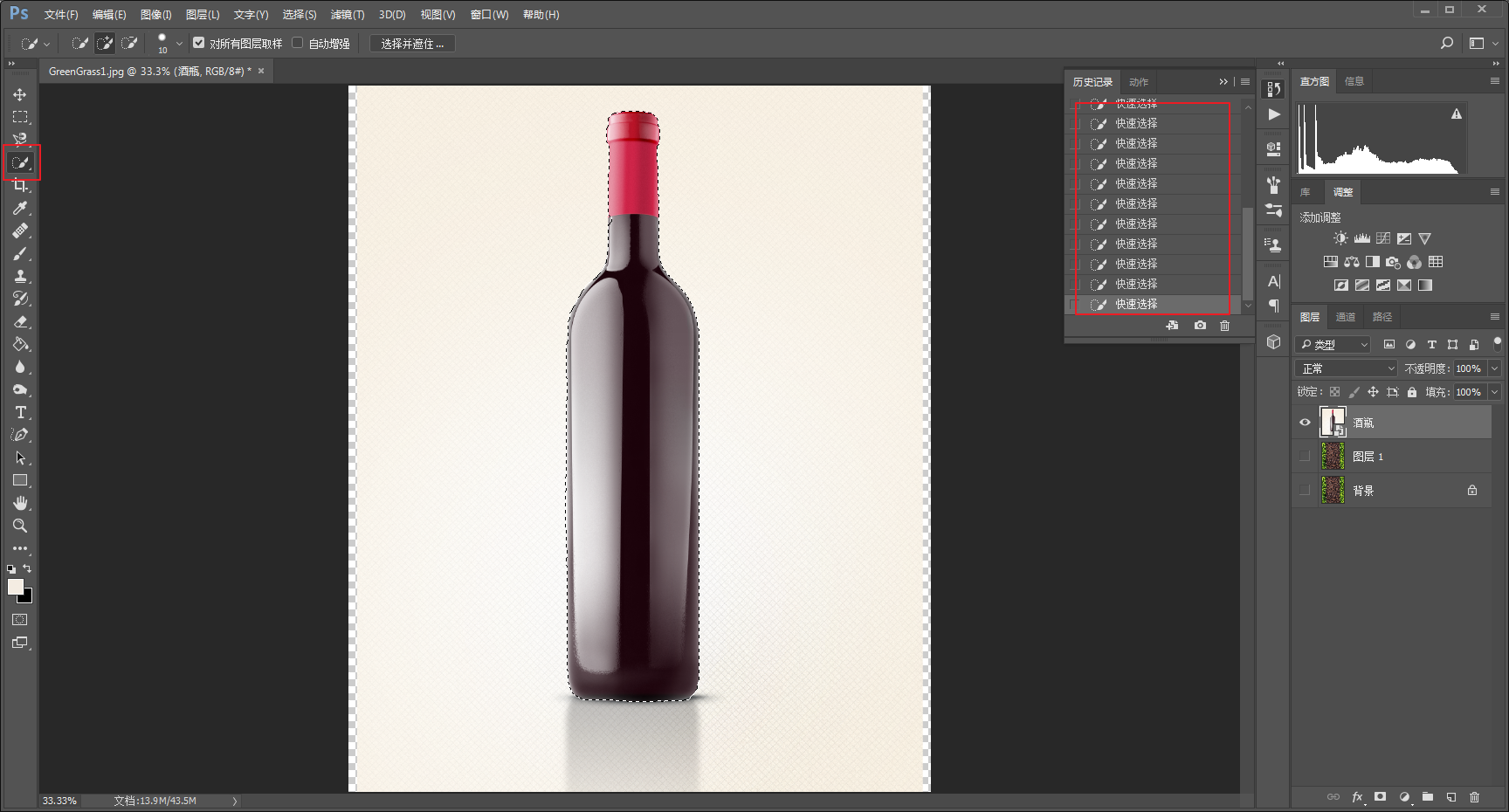1509x812 pixels.
Task: Open History panel flyout menu
Action: pyautogui.click(x=1245, y=82)
